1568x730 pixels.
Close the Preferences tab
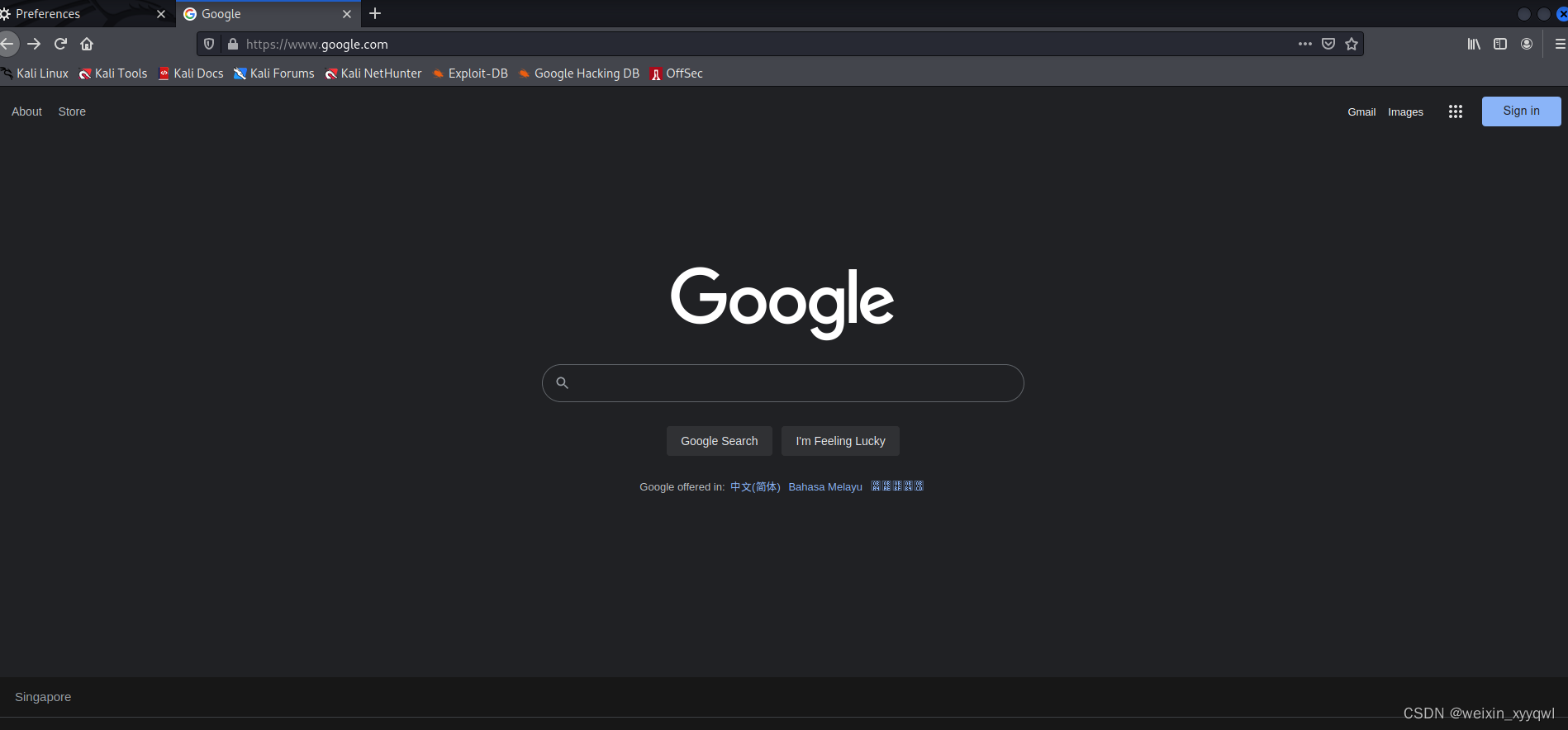point(161,14)
